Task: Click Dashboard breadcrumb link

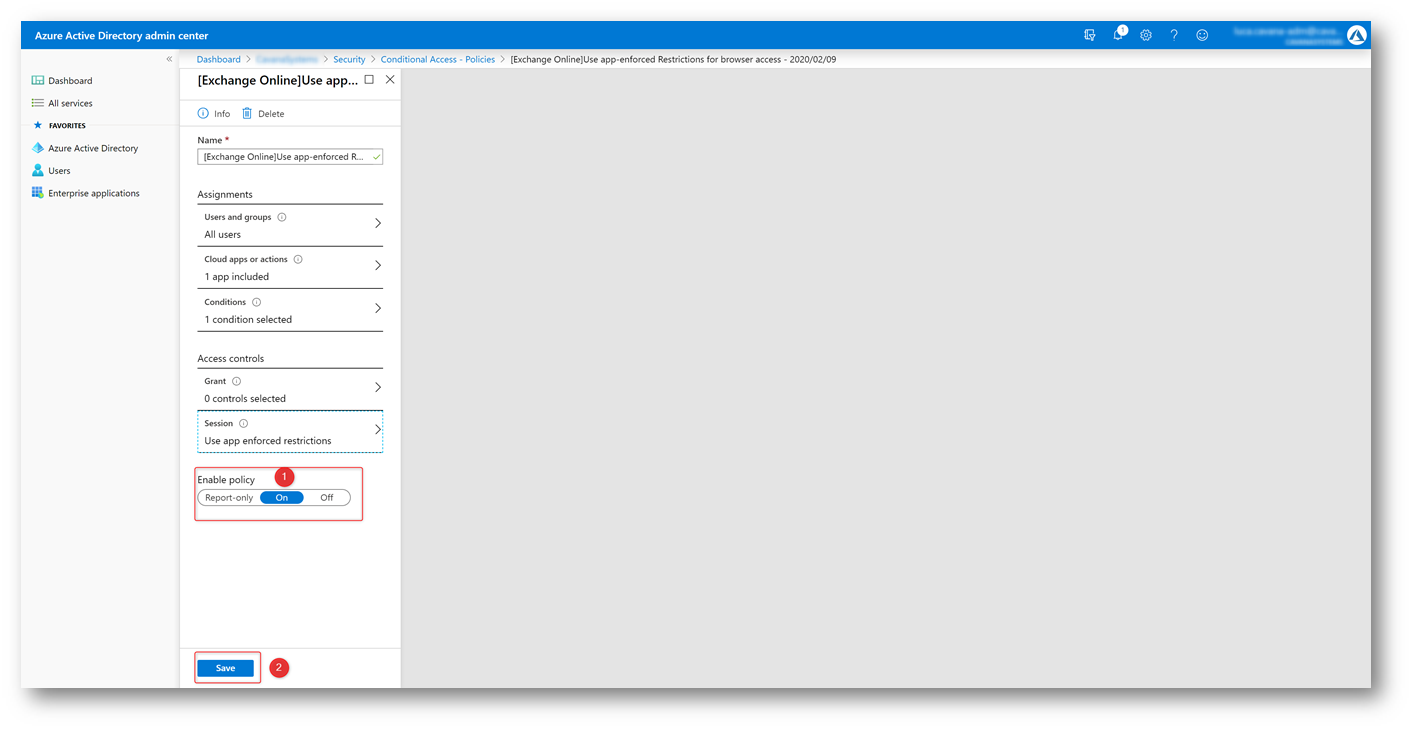Action: click(x=218, y=60)
